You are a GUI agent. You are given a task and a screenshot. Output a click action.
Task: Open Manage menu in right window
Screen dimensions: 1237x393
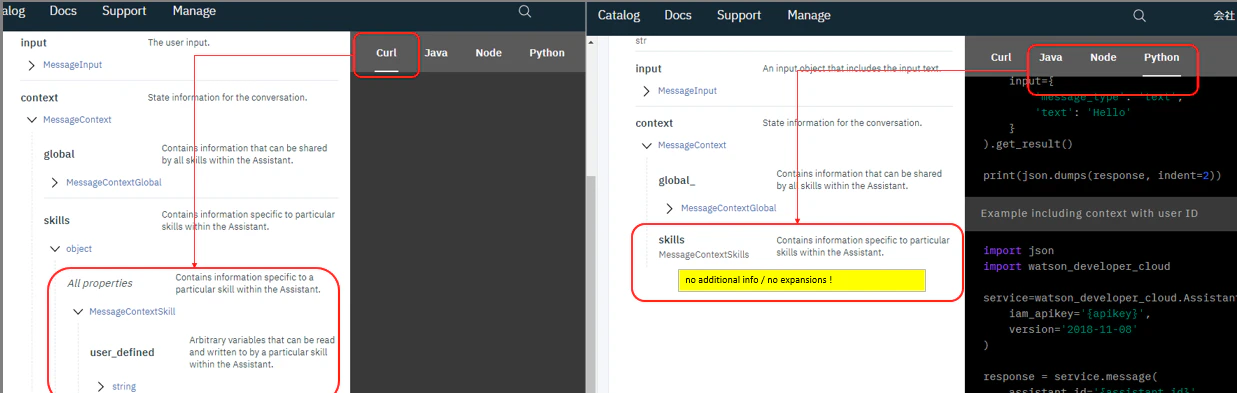(809, 15)
